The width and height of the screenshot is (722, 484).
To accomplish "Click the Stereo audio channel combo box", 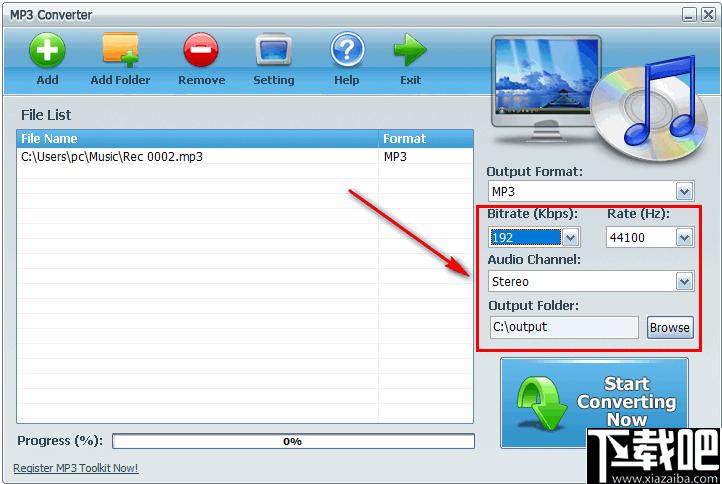I will [x=591, y=281].
